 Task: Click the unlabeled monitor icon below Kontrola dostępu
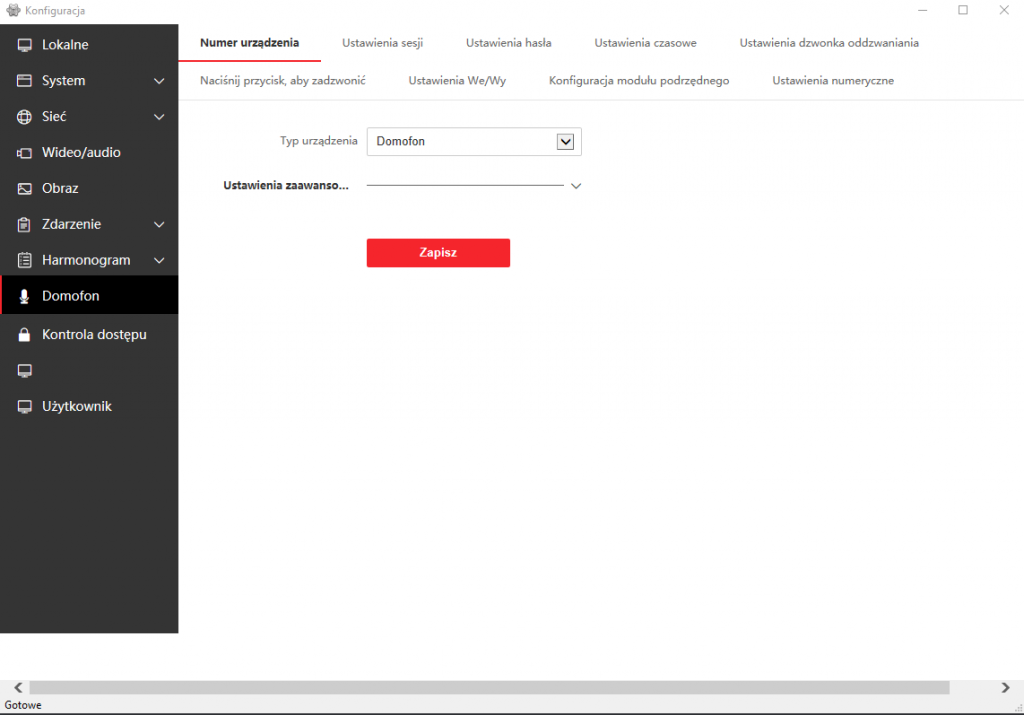click(22, 370)
